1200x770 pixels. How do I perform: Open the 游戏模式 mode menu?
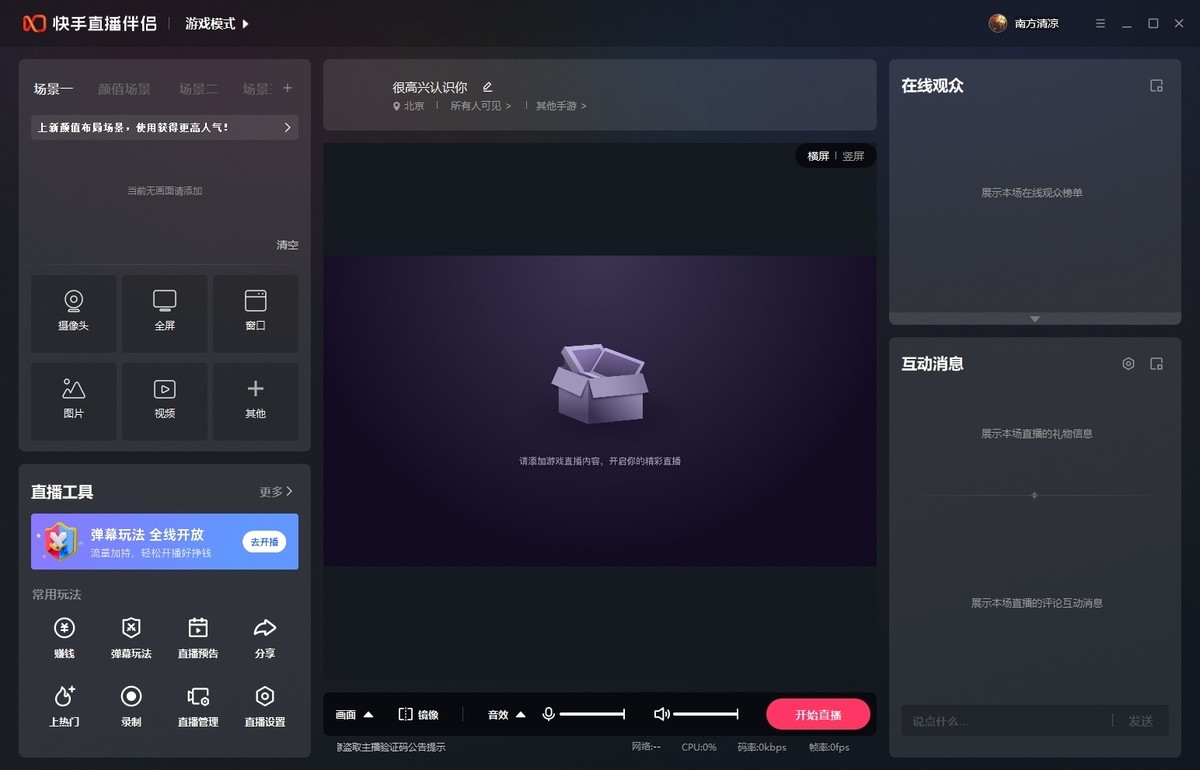pyautogui.click(x=213, y=22)
